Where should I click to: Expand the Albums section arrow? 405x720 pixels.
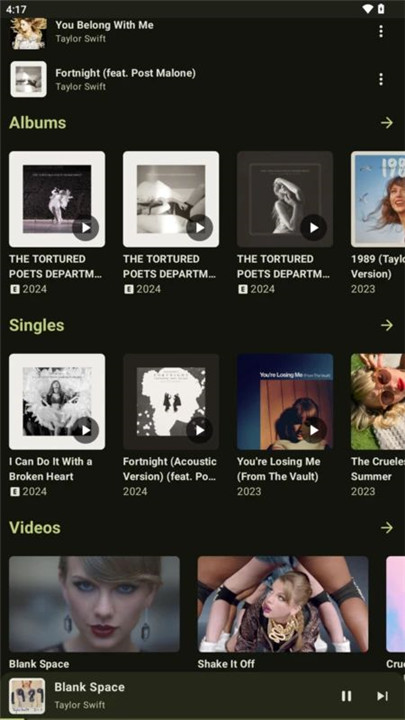(387, 123)
